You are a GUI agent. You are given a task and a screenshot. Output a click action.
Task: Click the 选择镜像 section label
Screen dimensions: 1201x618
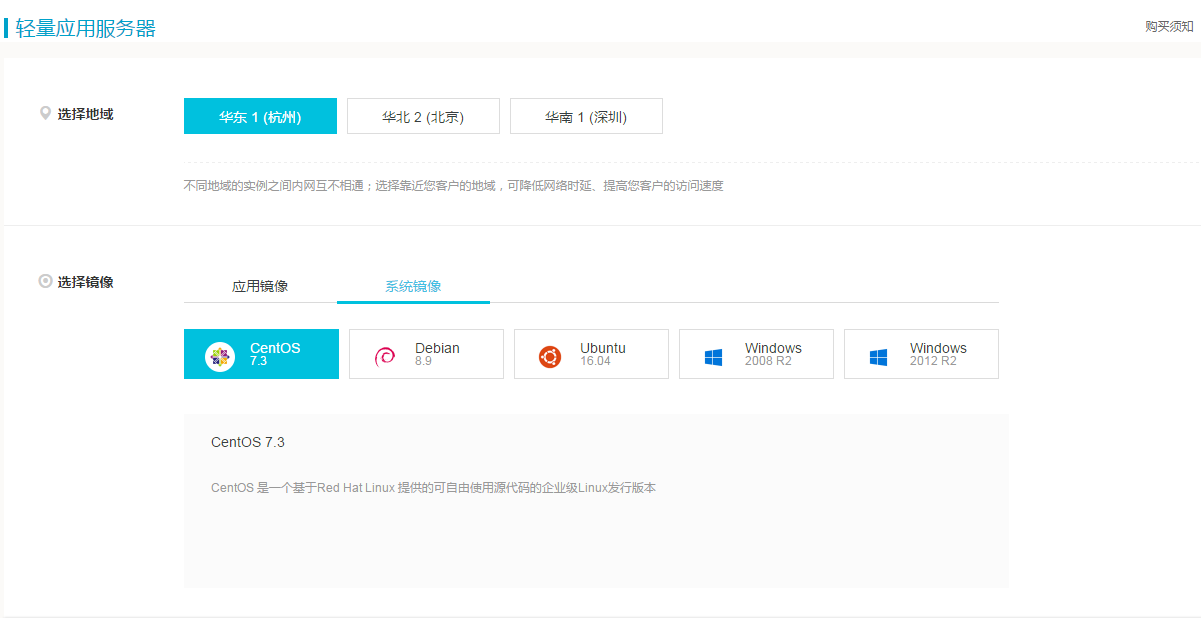coord(85,282)
